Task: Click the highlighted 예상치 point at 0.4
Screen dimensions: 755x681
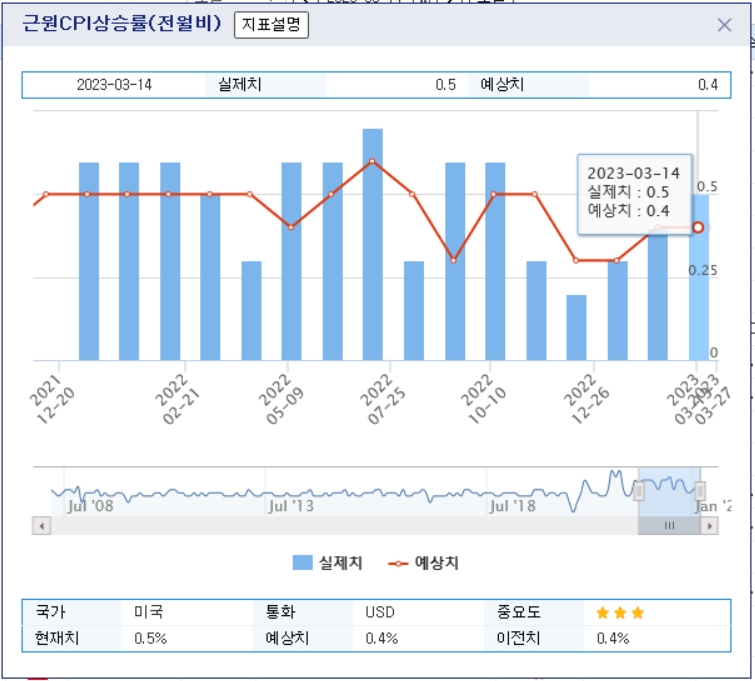Action: [x=698, y=227]
